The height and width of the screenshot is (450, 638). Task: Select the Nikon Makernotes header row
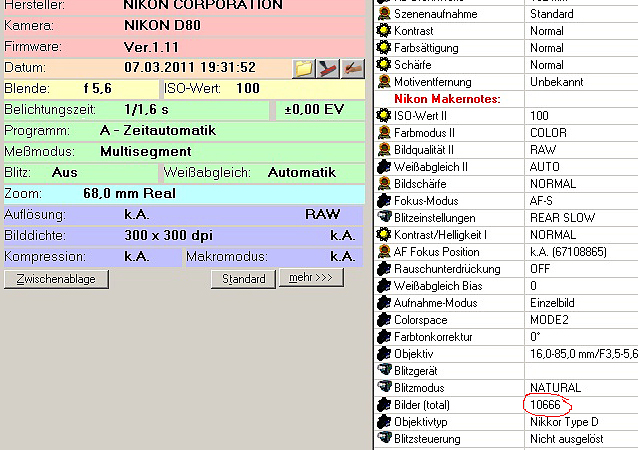[x=506, y=99]
